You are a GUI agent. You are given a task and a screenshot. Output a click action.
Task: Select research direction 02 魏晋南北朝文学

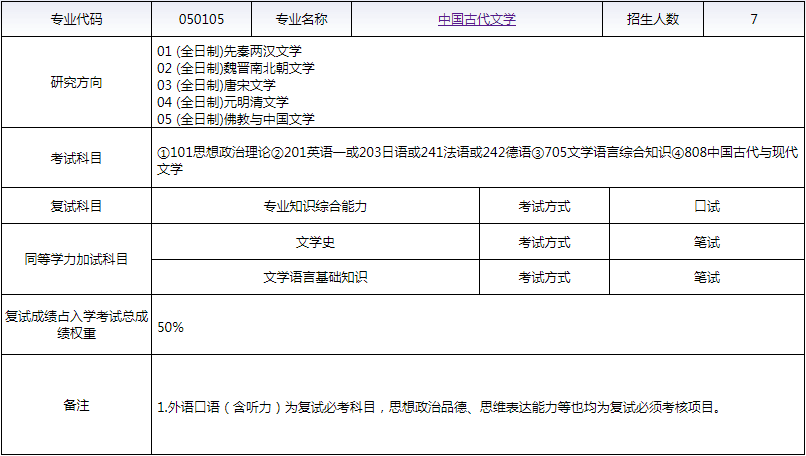tap(236, 68)
